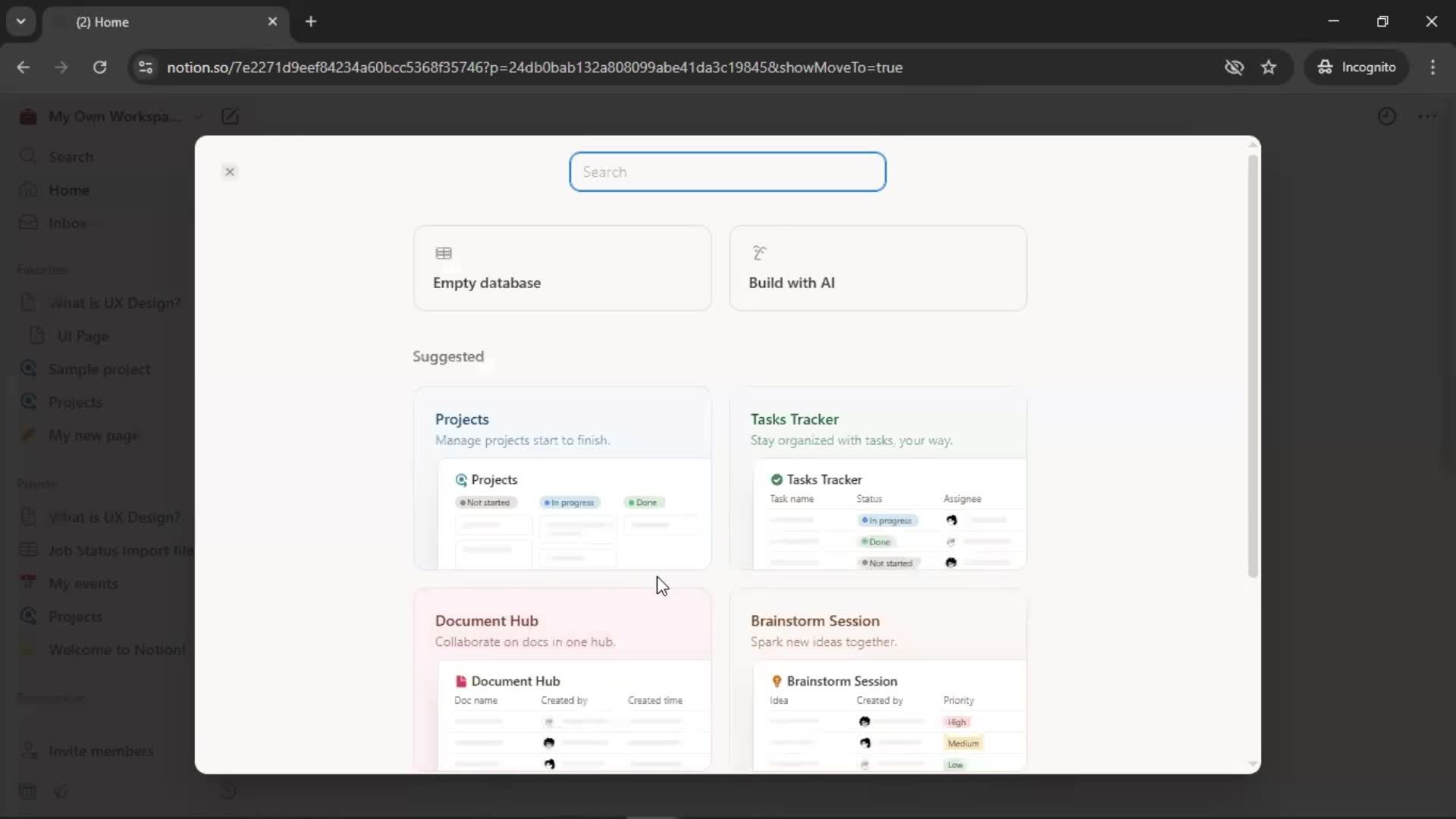The image size is (1456, 819).
Task: Click the Brainstorm Session lightbulb icon
Action: point(777,681)
